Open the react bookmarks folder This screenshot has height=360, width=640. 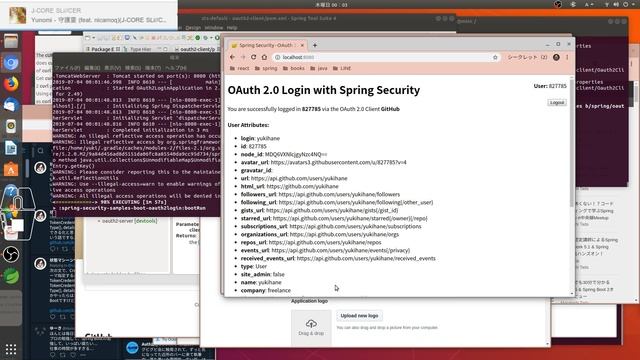[240, 68]
